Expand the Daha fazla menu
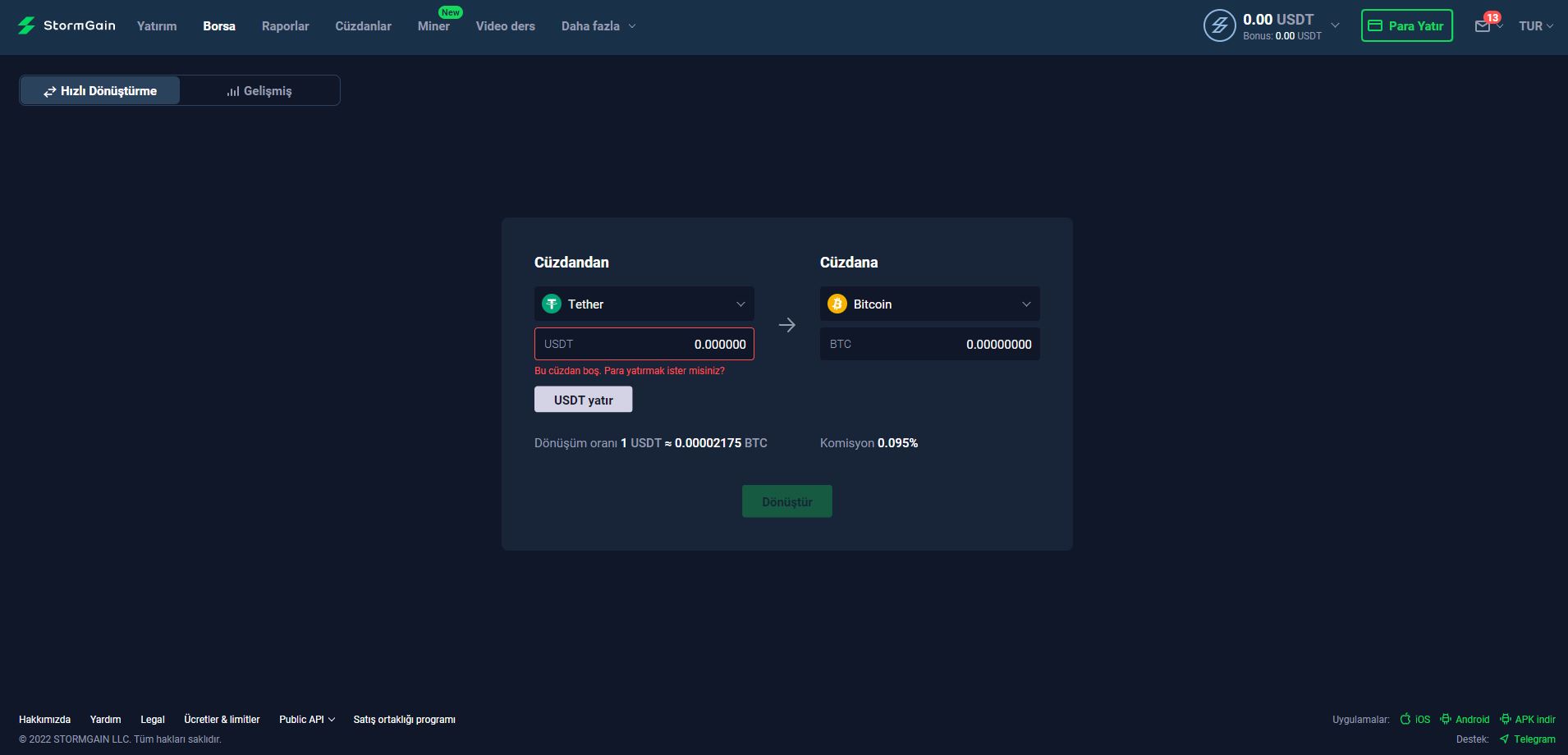 point(598,26)
